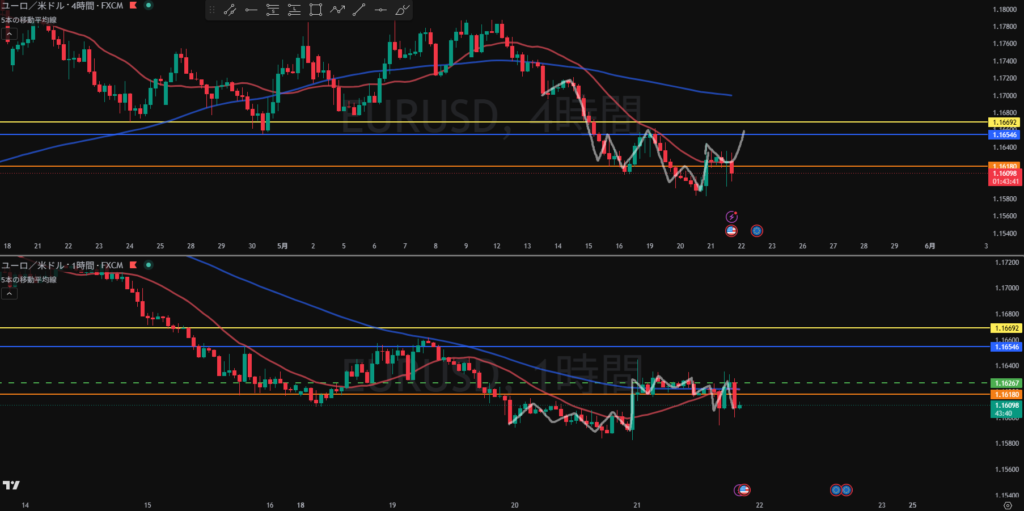The height and width of the screenshot is (511, 1024).
Task: Grab the drawing toolbar drag handle
Action: pyautogui.click(x=212, y=10)
